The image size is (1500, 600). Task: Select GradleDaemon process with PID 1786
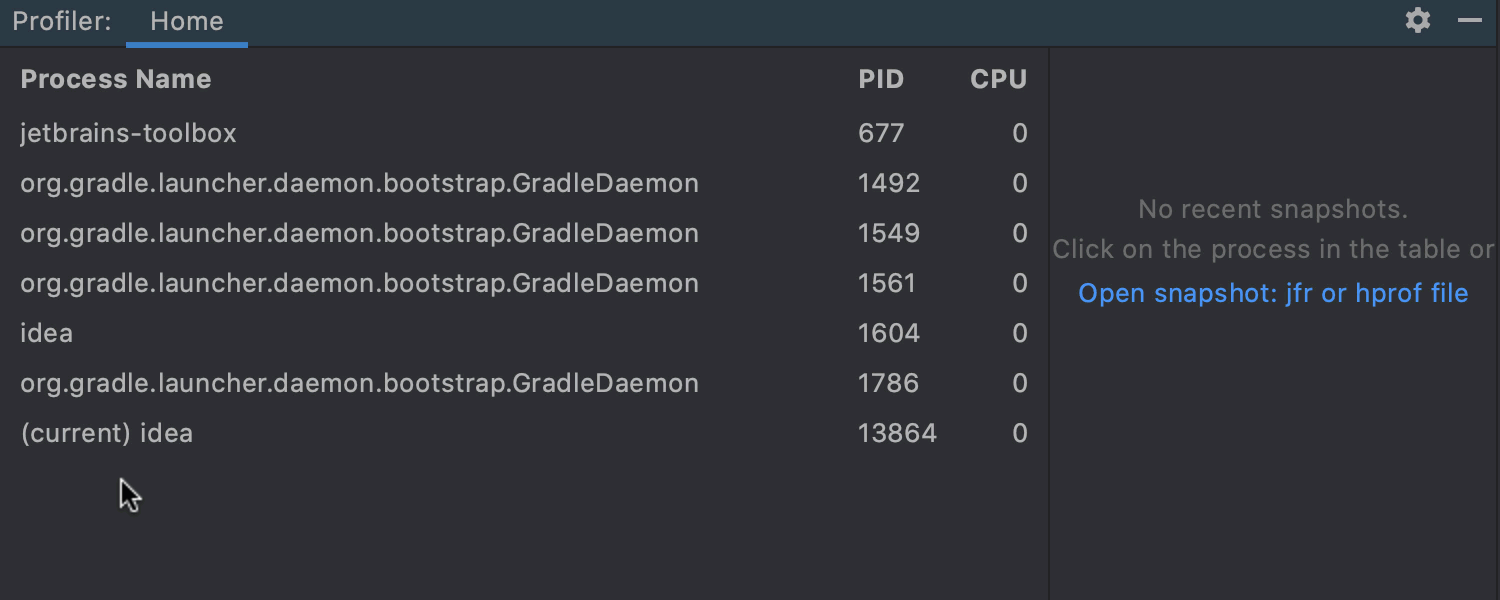click(524, 383)
